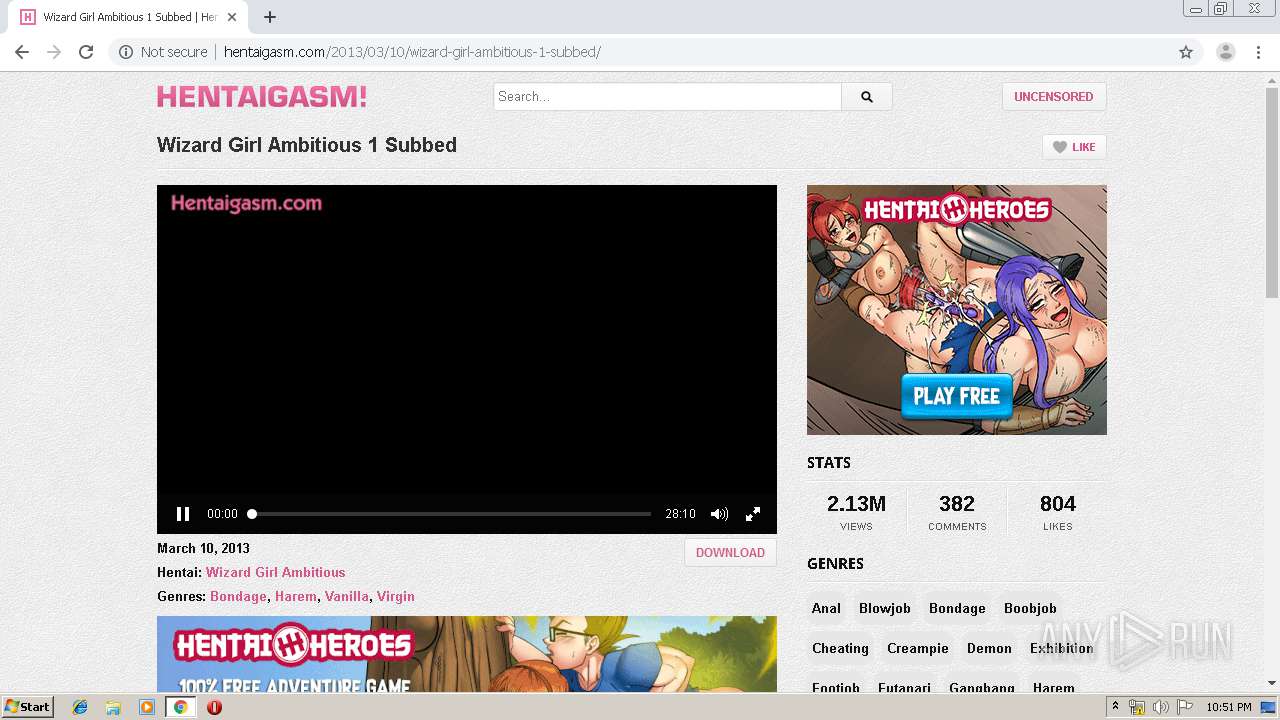Screen dimensions: 1280x720
Task: Click the network status tray icon
Action: (1137, 707)
